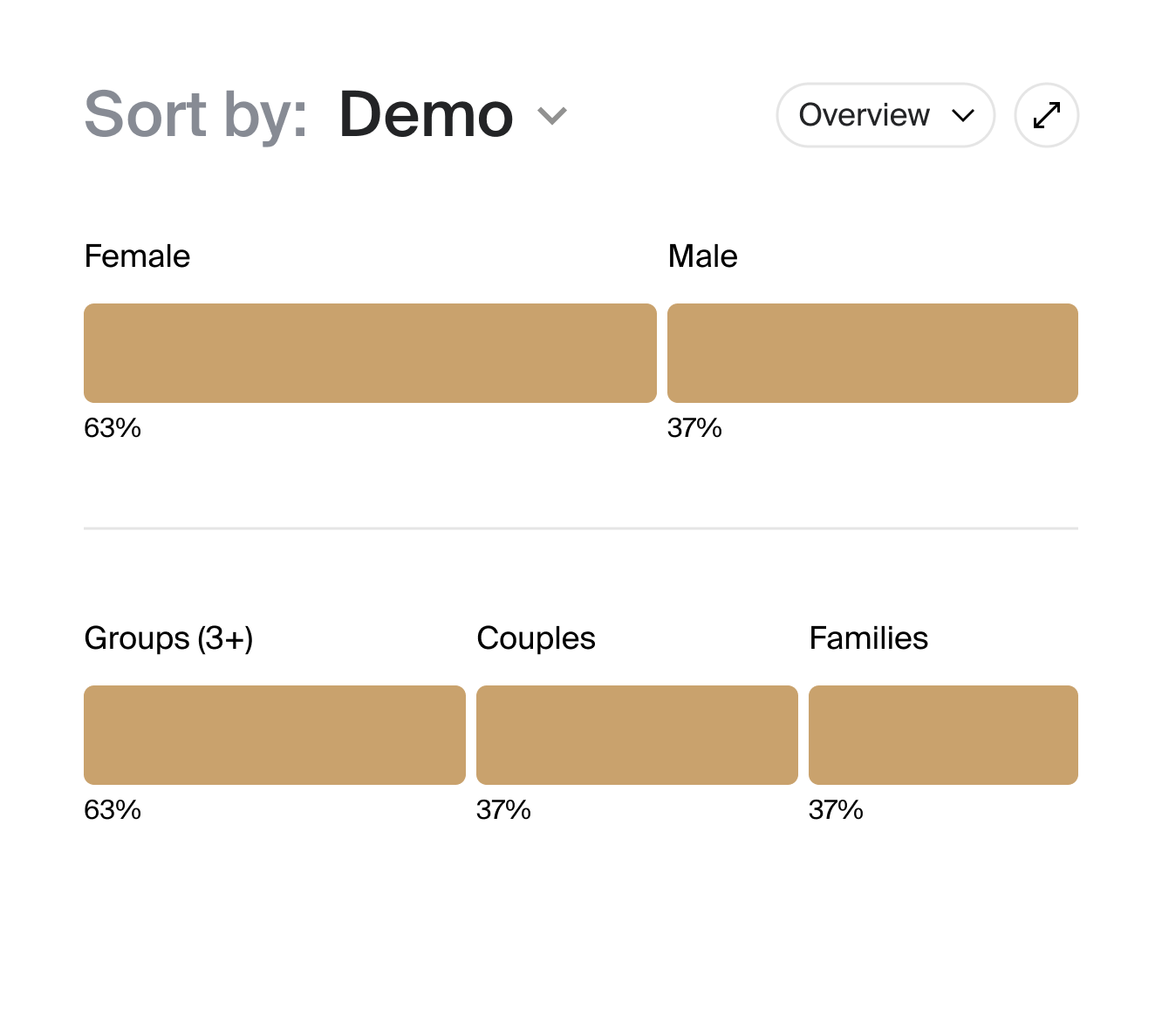Select the Male demographic bar
The image size is (1162, 1036).
click(x=873, y=352)
